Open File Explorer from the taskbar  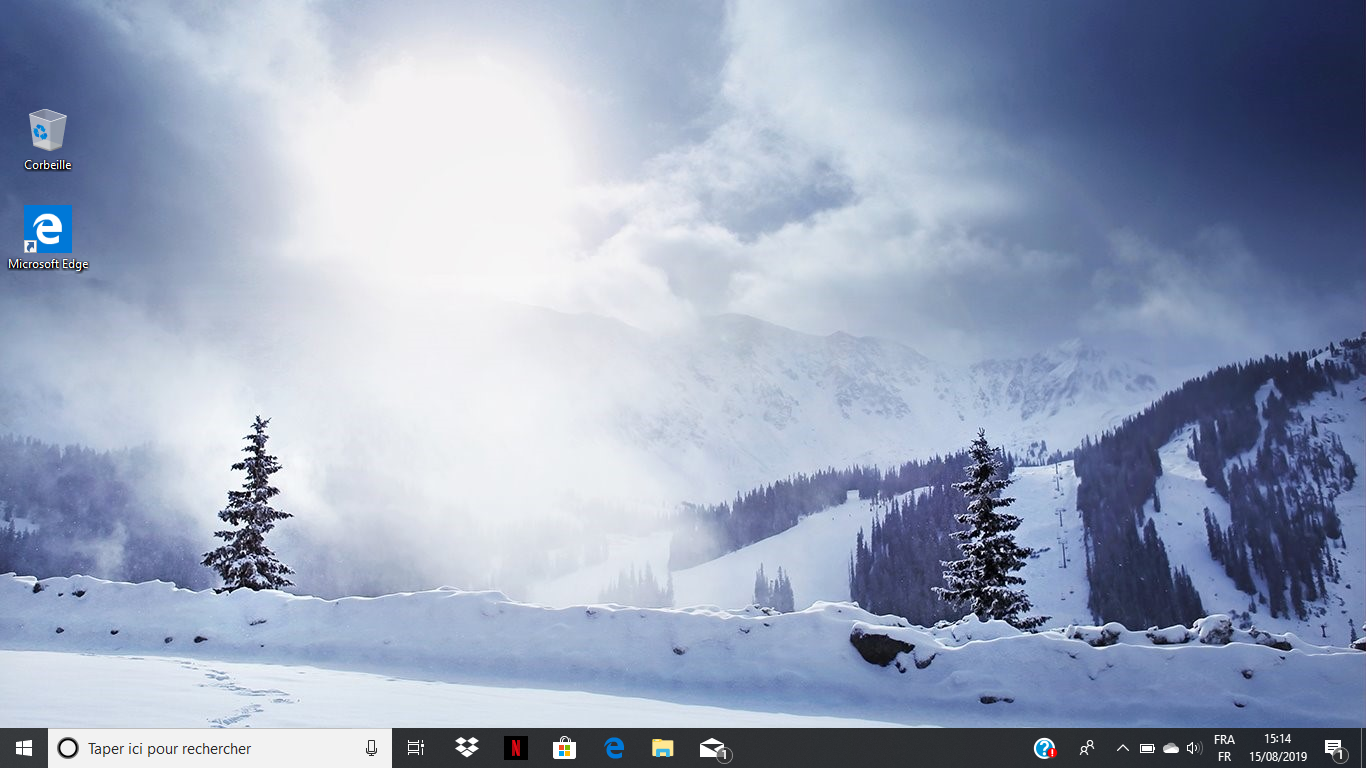tap(662, 748)
